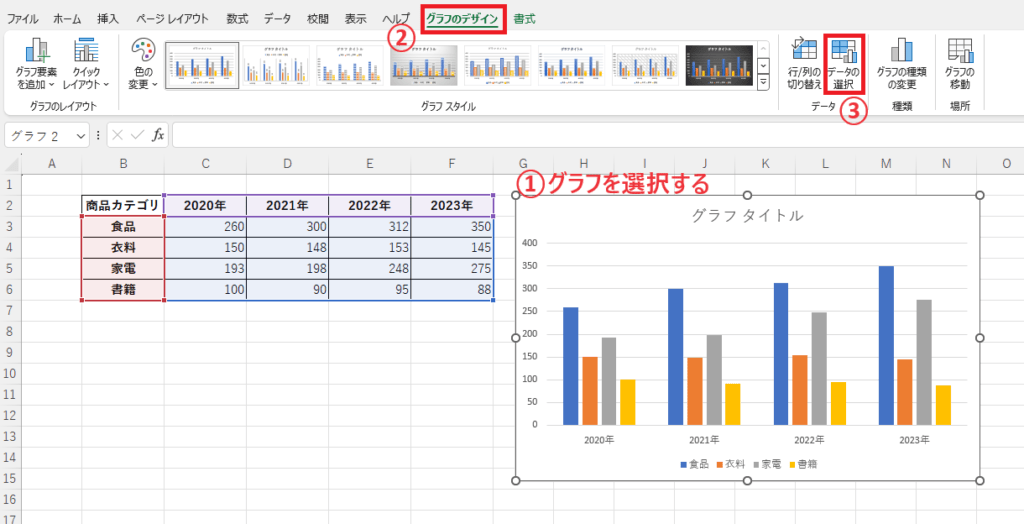The image size is (1024, 524).
Task: Click Switch Row/Column (行/列の切り替え)
Action: click(x=804, y=64)
